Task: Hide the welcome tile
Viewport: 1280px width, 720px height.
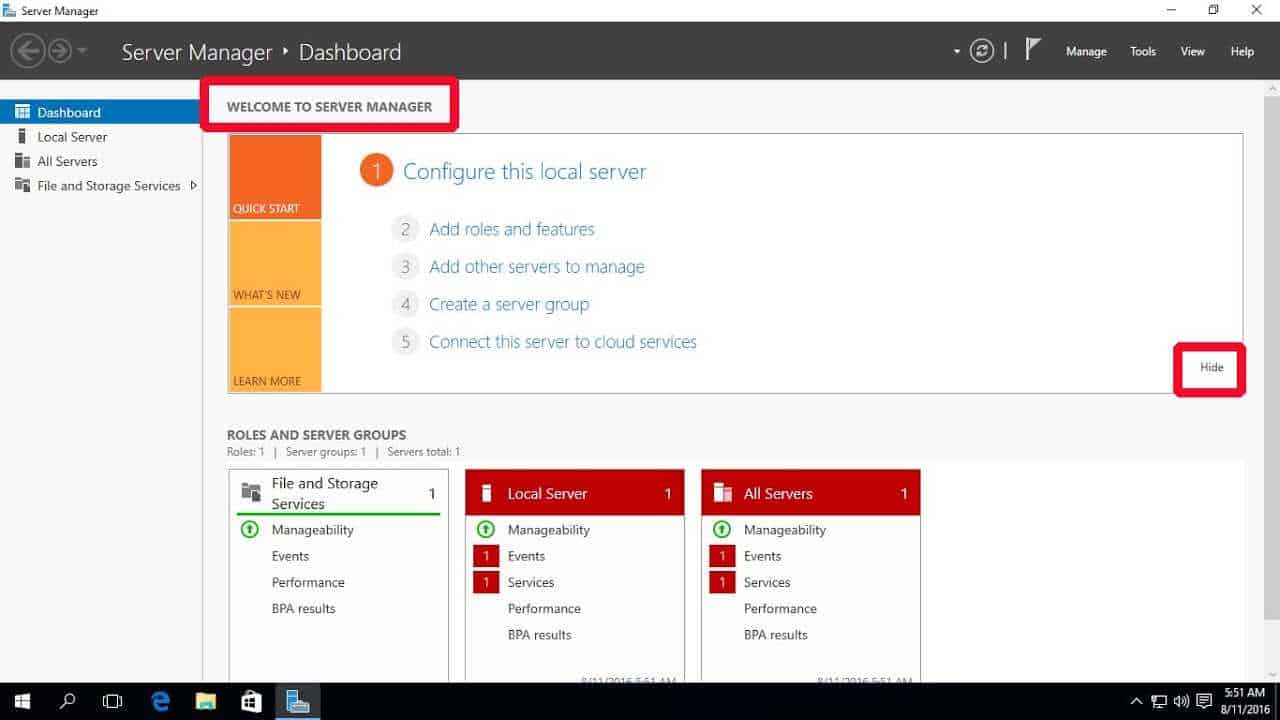Action: click(x=1211, y=367)
